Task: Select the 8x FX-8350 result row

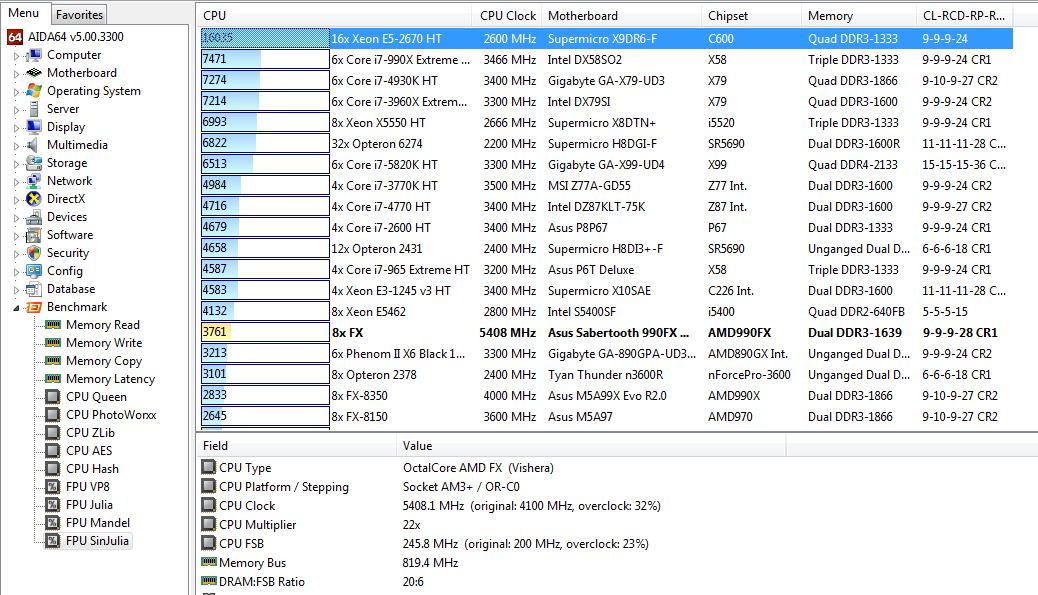Action: click(606, 396)
